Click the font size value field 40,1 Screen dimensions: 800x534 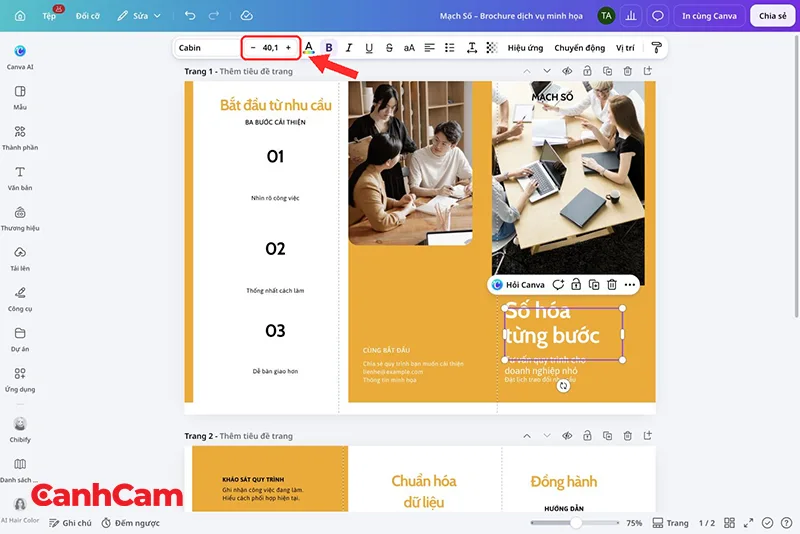tap(270, 48)
